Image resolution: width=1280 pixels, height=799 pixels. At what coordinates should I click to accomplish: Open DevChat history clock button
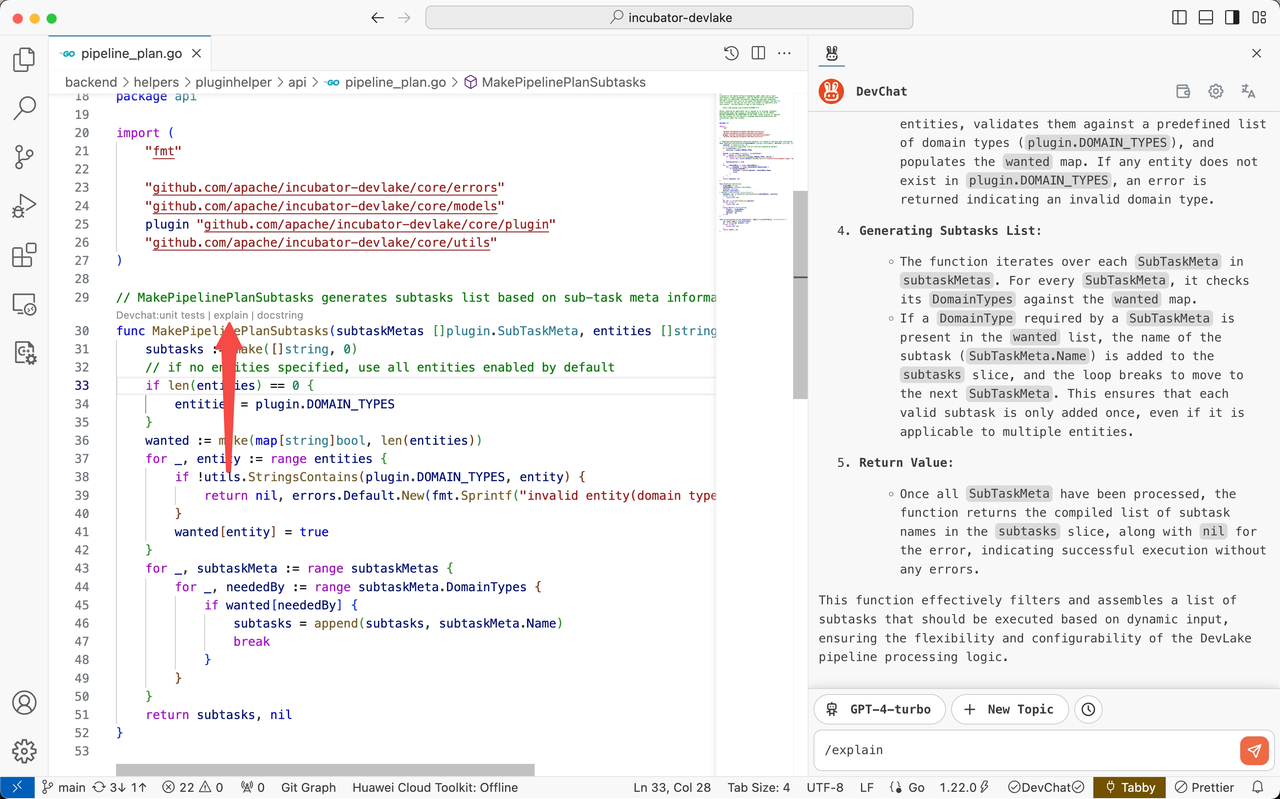tap(1088, 709)
